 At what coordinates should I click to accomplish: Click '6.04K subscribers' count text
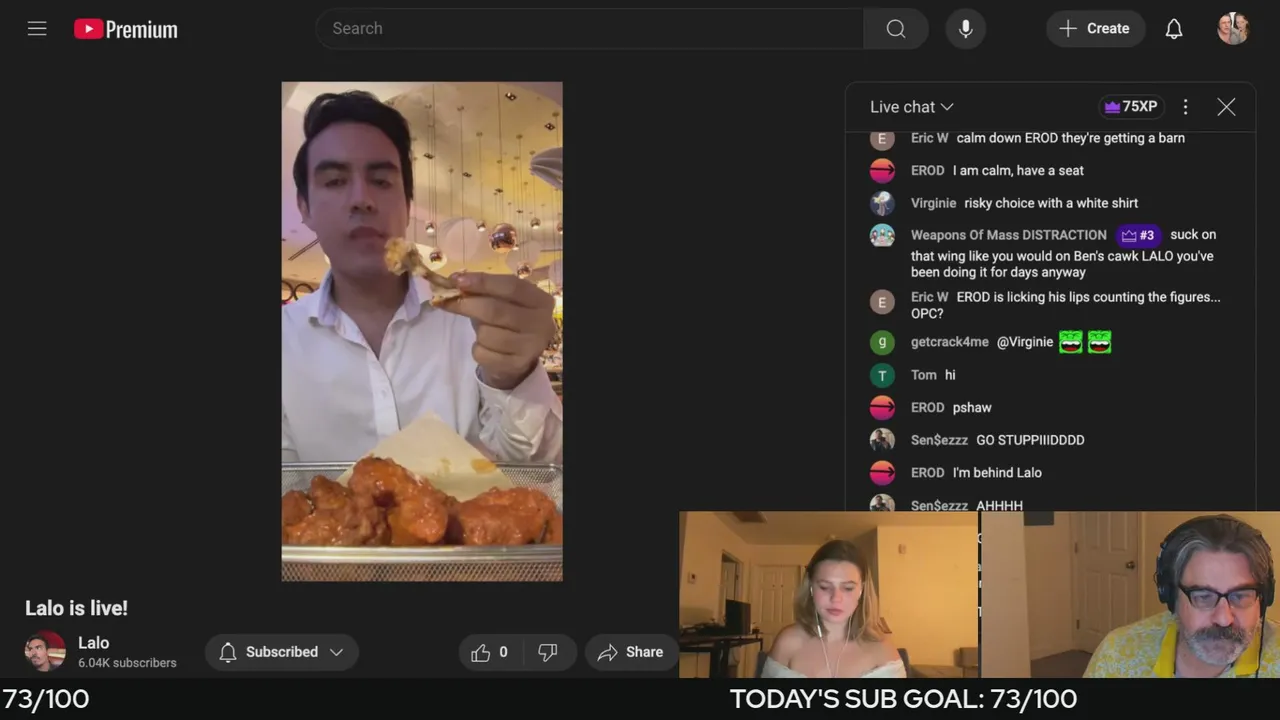pyautogui.click(x=127, y=663)
